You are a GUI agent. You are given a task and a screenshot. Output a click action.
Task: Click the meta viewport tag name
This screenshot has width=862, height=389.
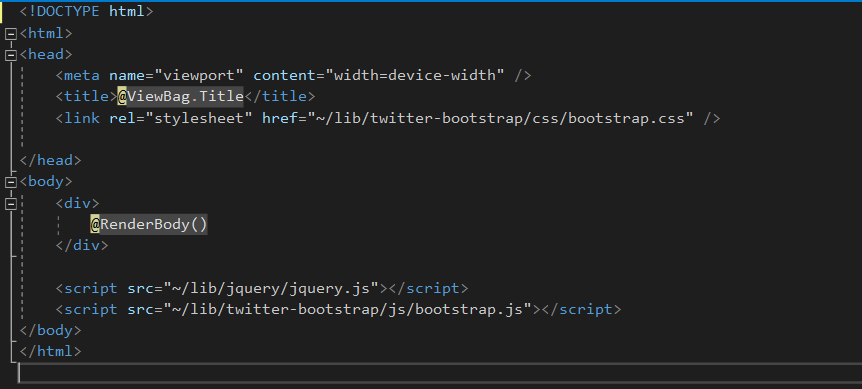[x=82, y=75]
